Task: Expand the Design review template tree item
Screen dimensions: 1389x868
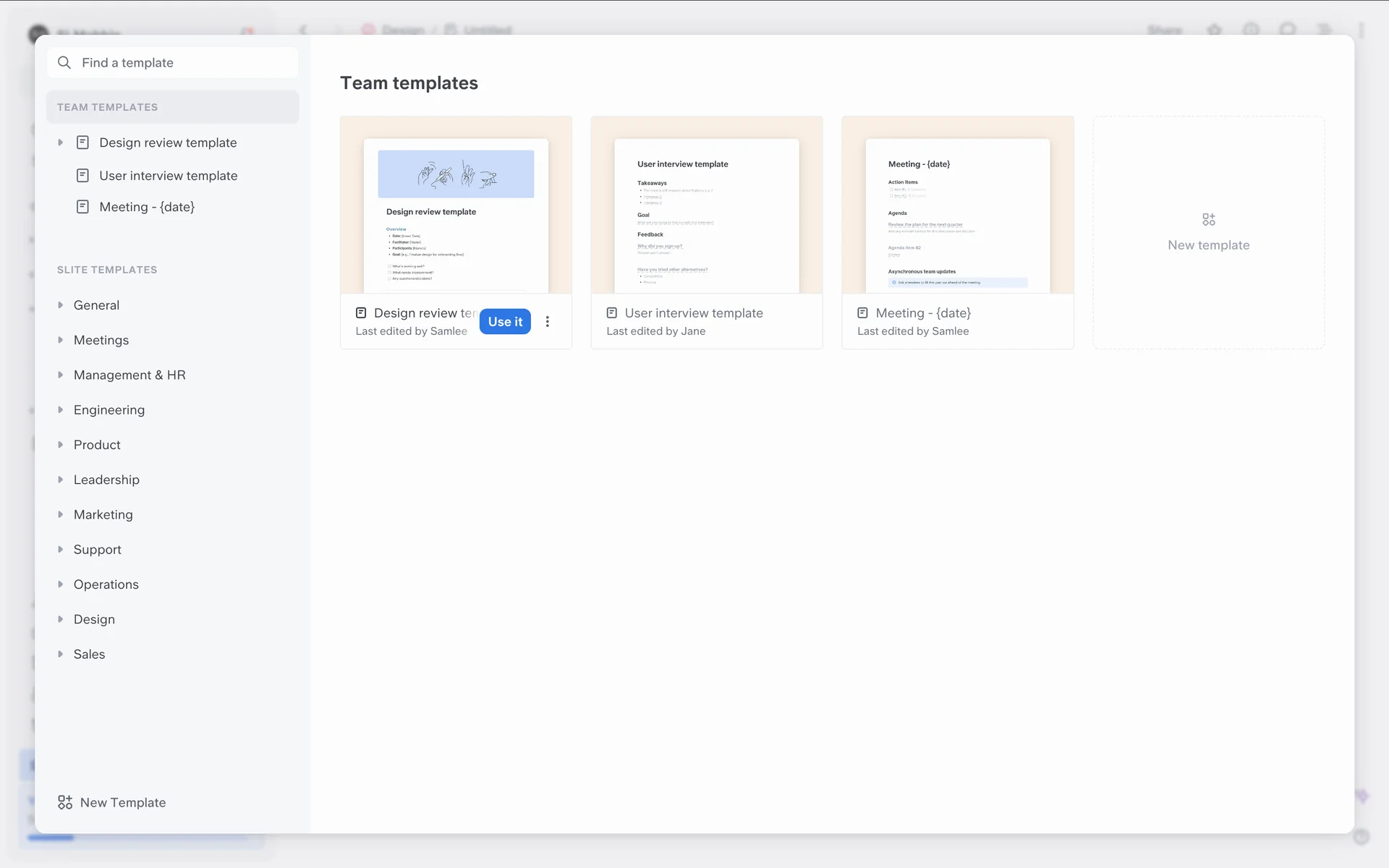Action: point(61,142)
